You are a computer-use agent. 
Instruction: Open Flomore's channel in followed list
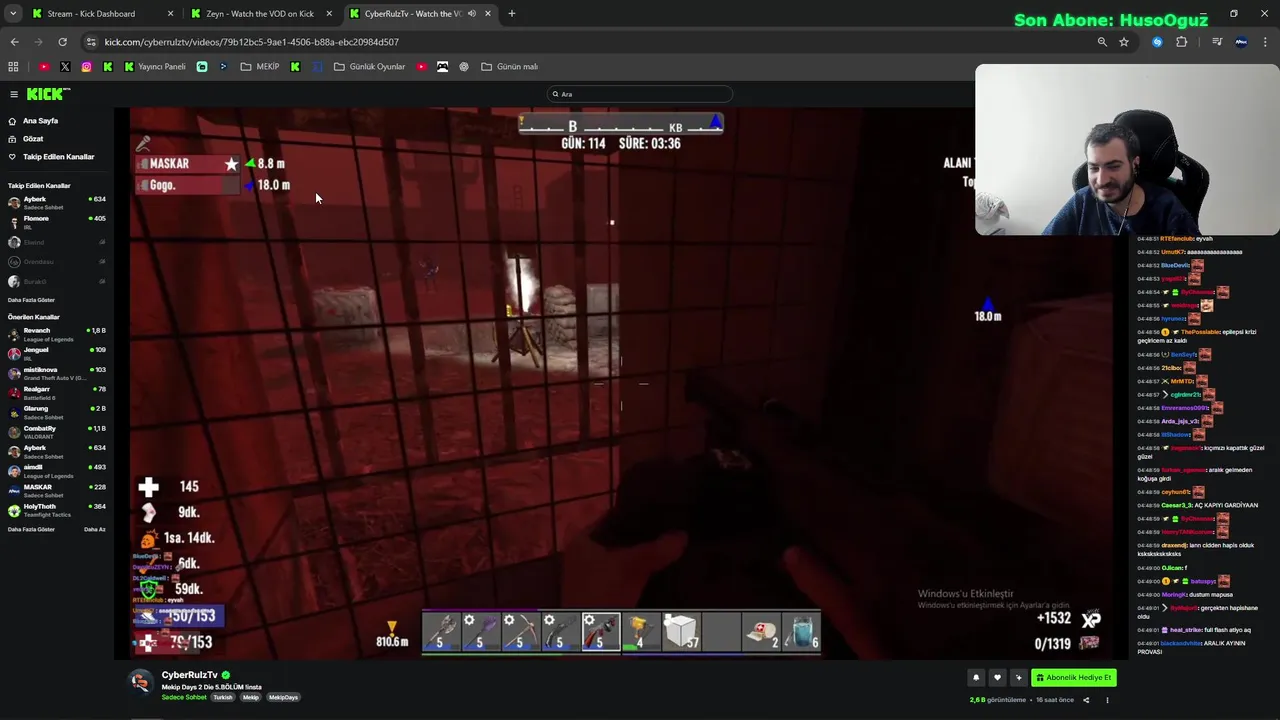57,222
